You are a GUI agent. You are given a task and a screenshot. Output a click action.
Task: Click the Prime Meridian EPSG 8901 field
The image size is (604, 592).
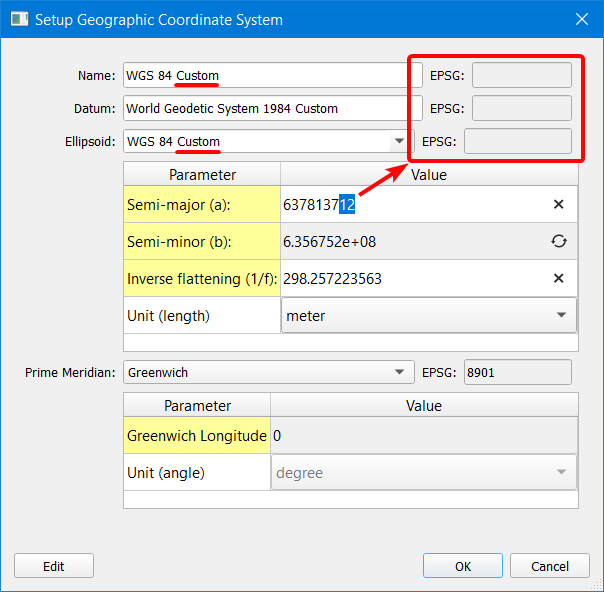click(517, 373)
